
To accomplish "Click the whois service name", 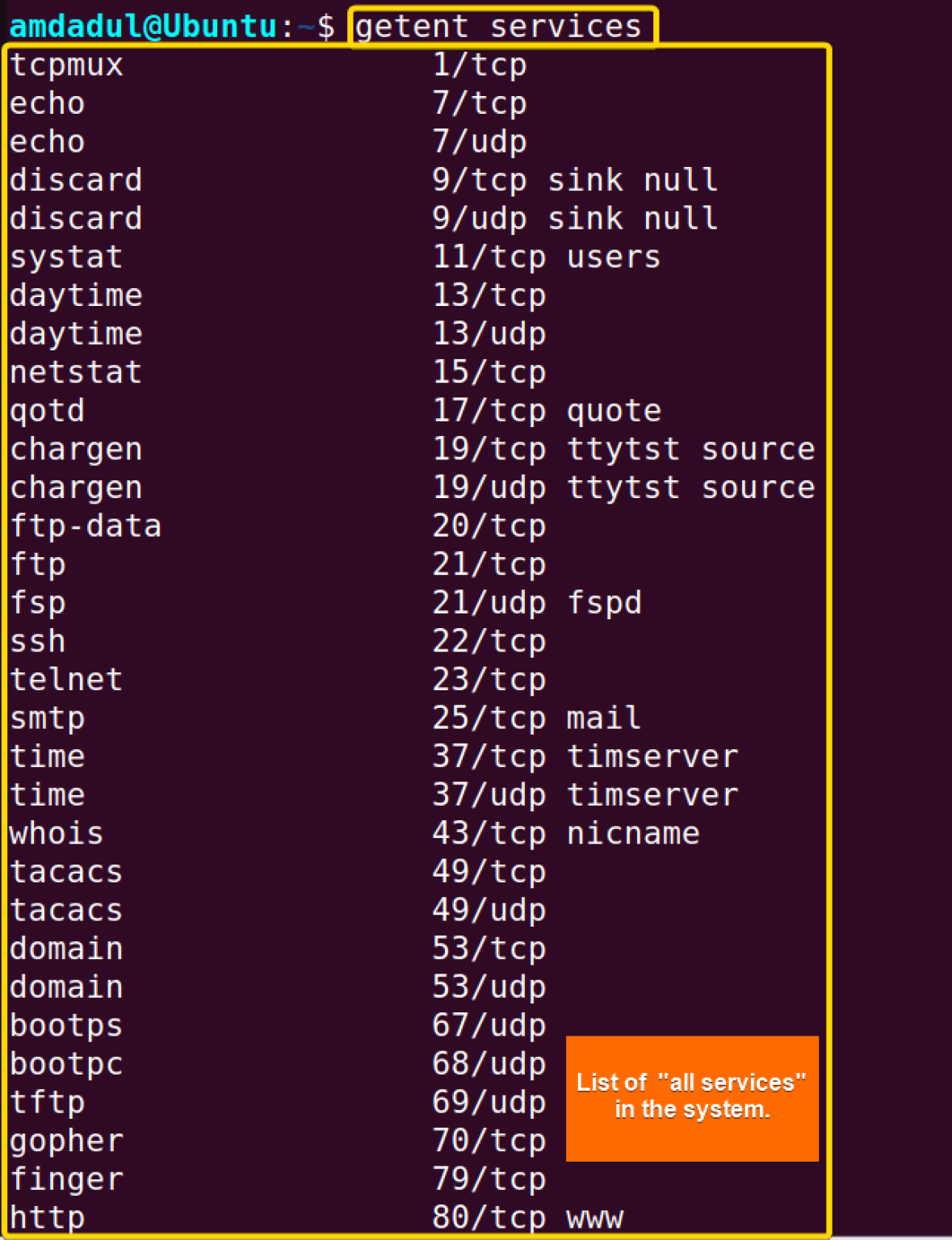I will 57,834.
